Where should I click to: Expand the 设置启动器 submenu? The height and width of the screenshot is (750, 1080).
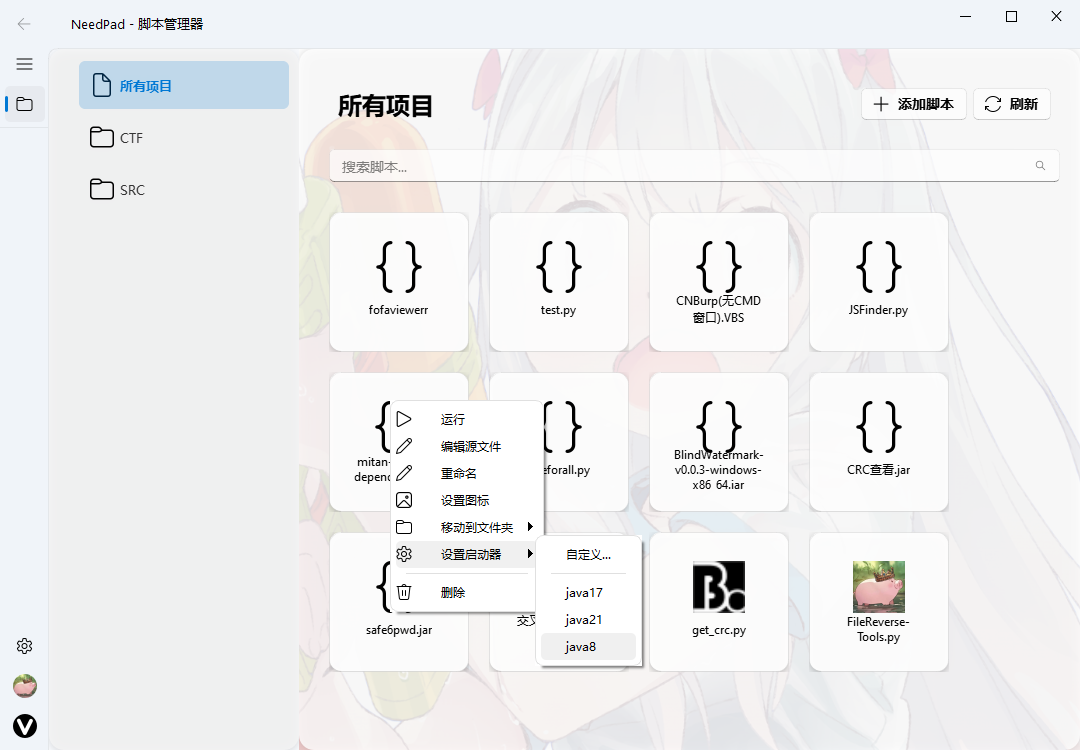470,554
